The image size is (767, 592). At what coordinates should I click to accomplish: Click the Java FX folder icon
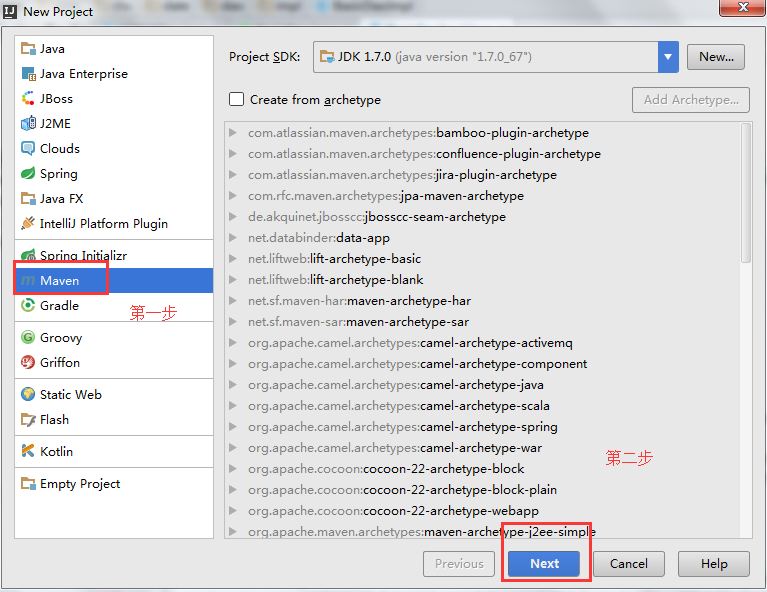coord(28,198)
